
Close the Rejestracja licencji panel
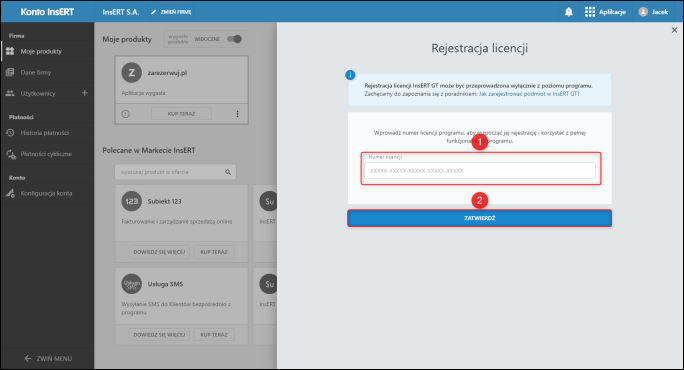[674, 30]
